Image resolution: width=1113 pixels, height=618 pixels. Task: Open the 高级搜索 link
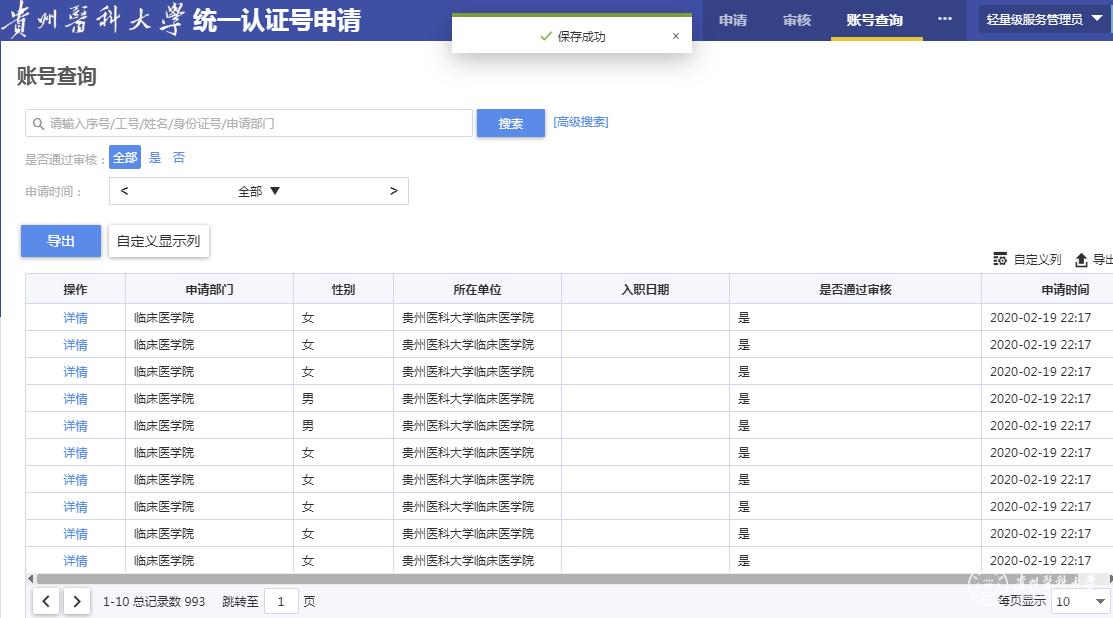pos(581,122)
